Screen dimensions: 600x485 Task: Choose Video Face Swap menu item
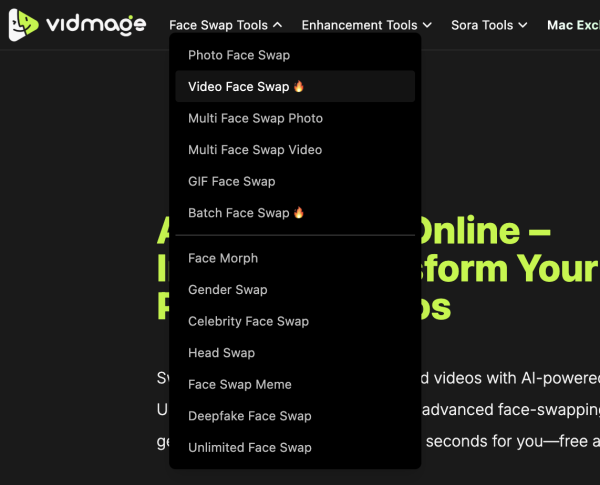click(238, 87)
